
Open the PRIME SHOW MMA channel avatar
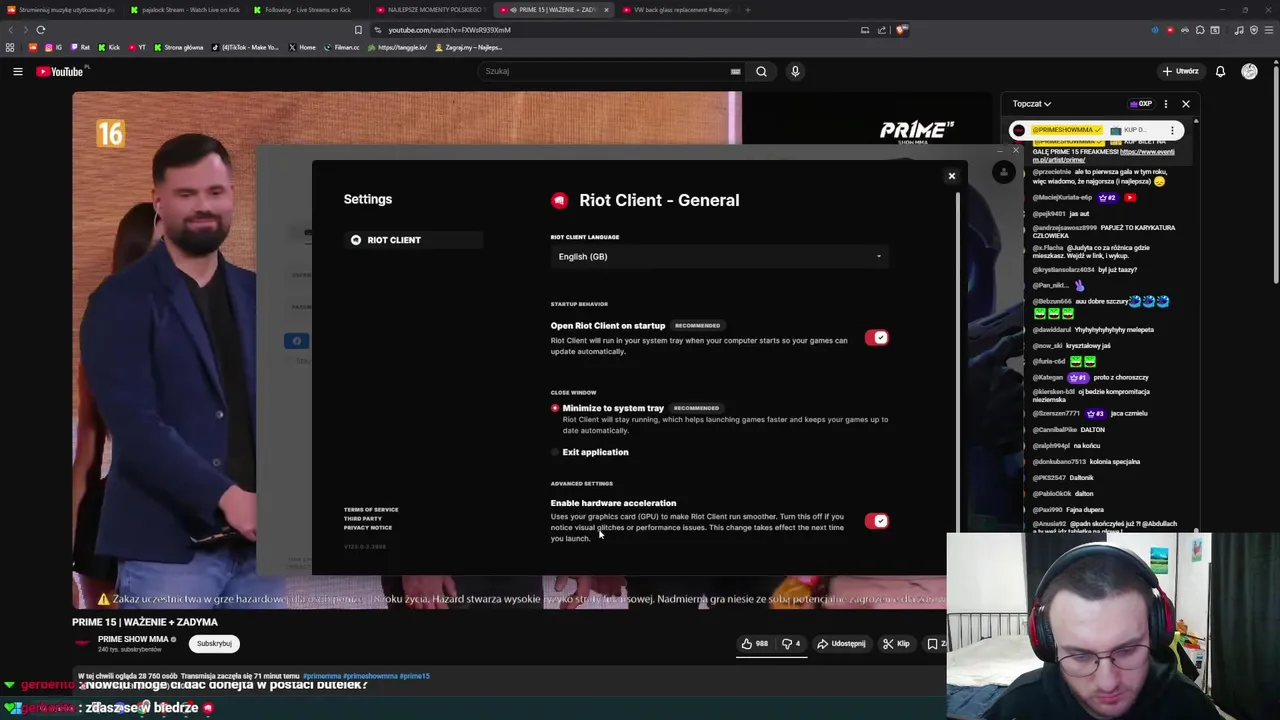83,644
